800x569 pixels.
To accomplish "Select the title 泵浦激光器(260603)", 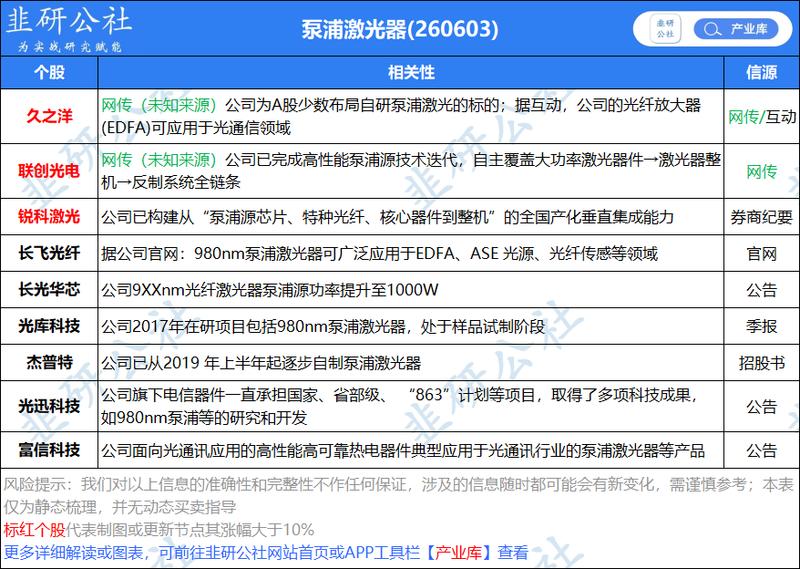I will click(399, 29).
